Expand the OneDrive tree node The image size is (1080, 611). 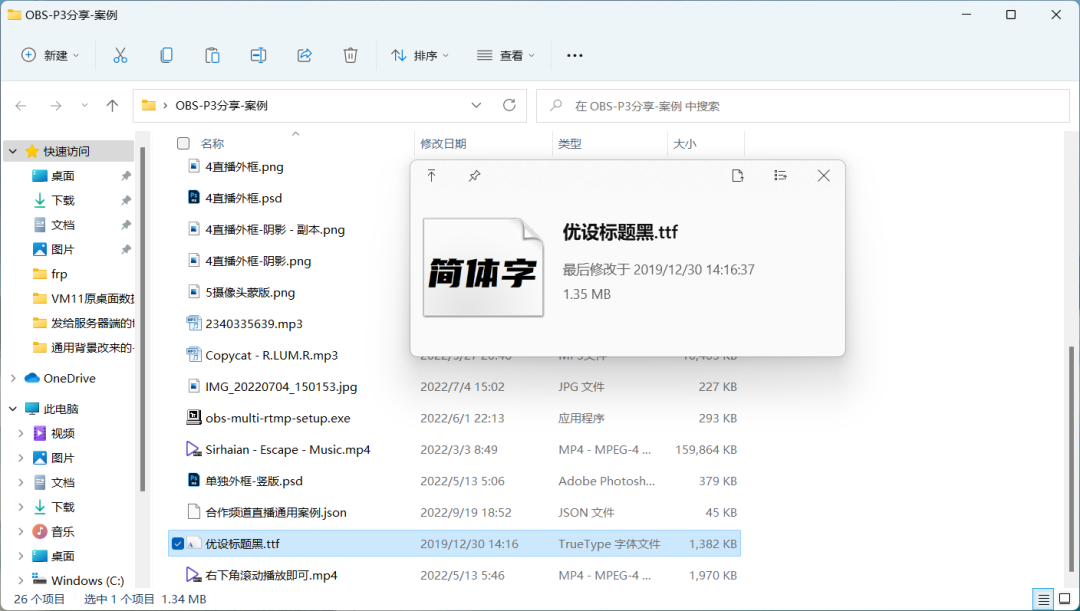point(13,378)
